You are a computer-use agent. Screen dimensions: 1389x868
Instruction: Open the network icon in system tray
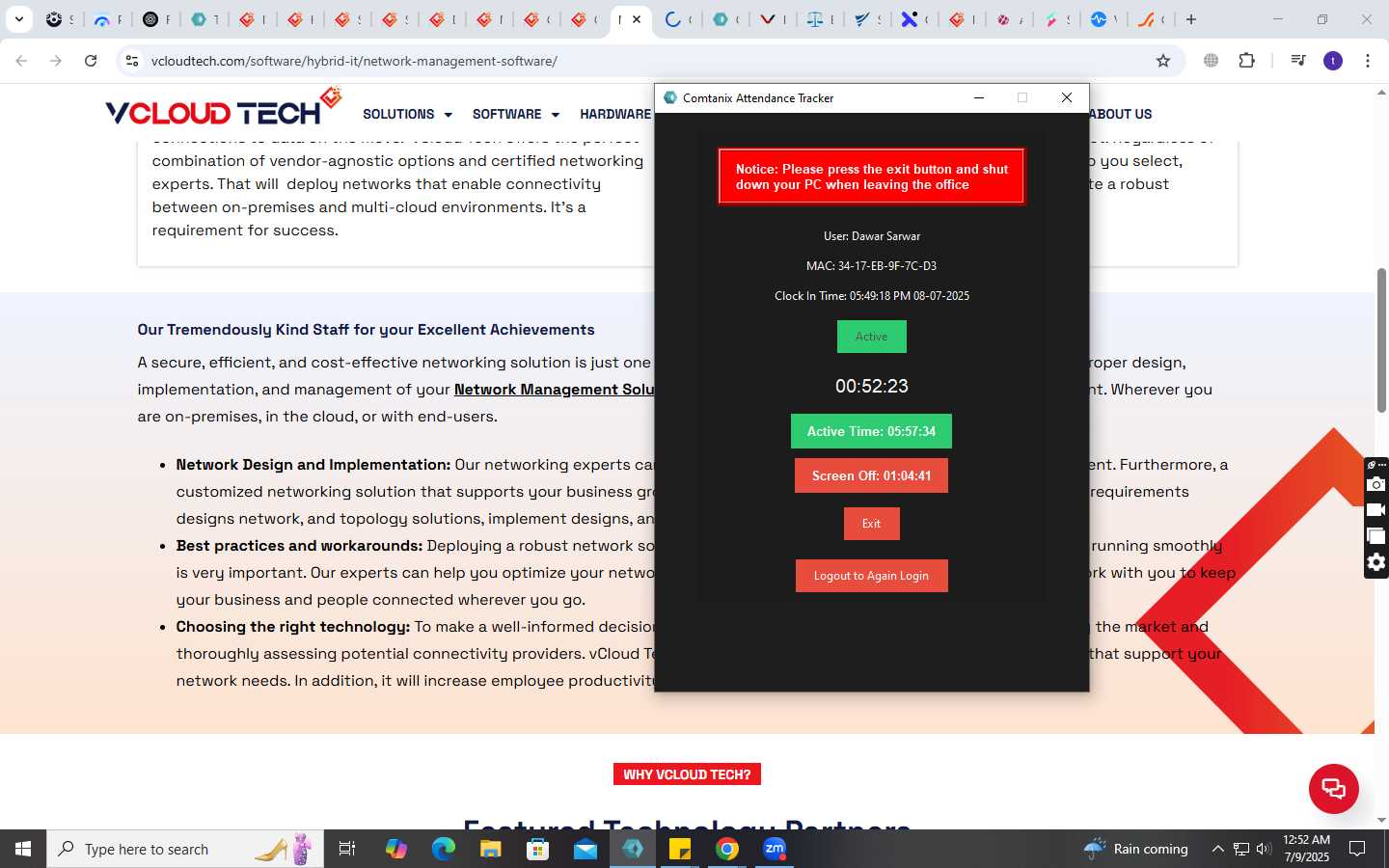click(1241, 849)
